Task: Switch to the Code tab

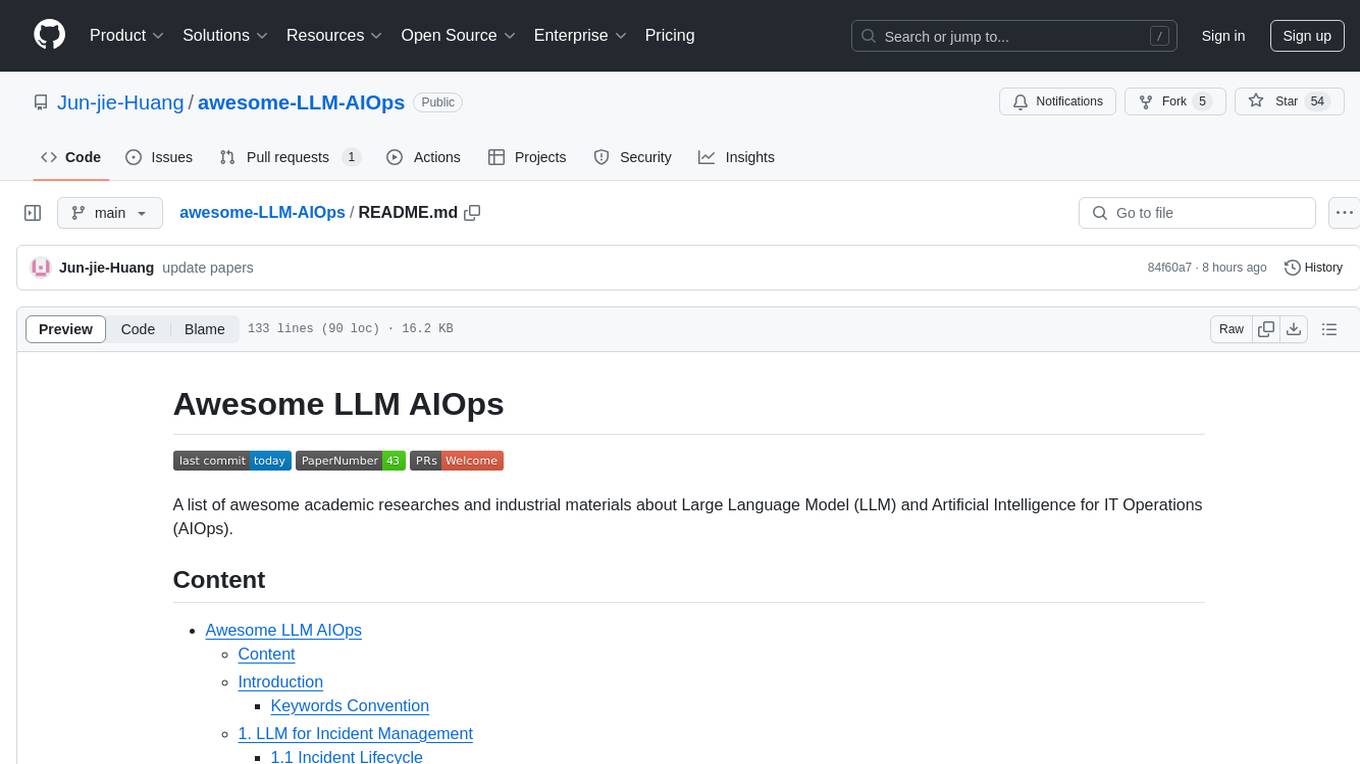Action: click(71, 157)
